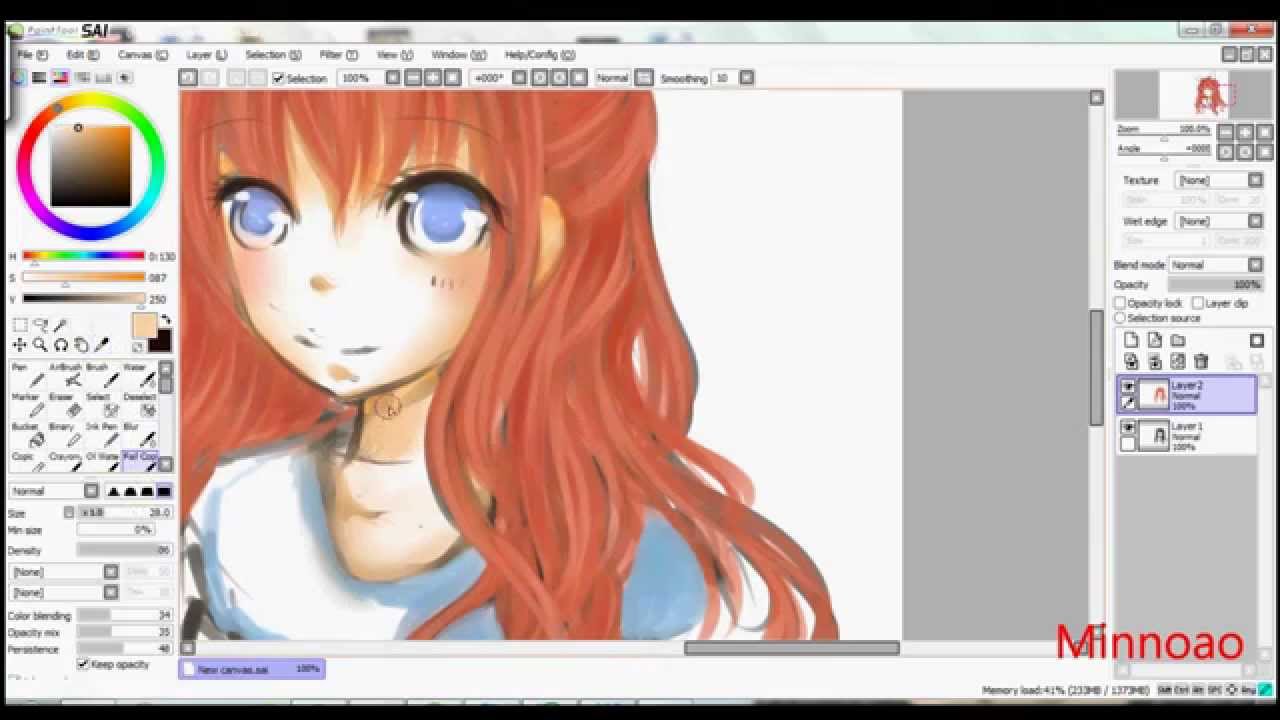Pick the magic wand tool
The height and width of the screenshot is (720, 1280).
point(61,325)
